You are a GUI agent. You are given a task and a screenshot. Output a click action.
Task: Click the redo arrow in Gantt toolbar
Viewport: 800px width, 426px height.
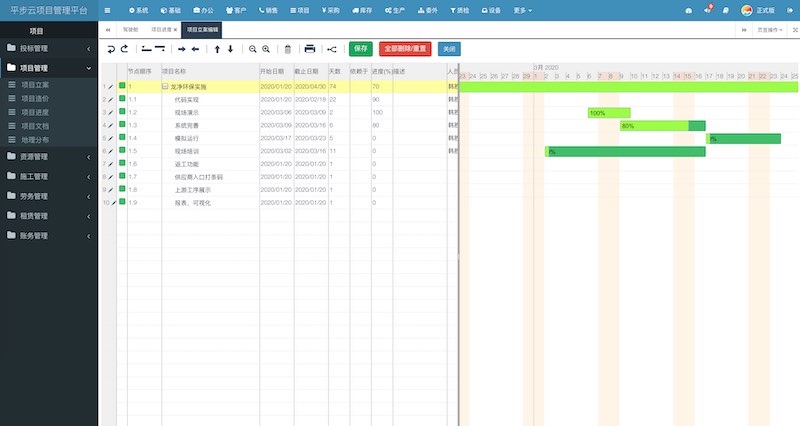pyautogui.click(x=124, y=49)
